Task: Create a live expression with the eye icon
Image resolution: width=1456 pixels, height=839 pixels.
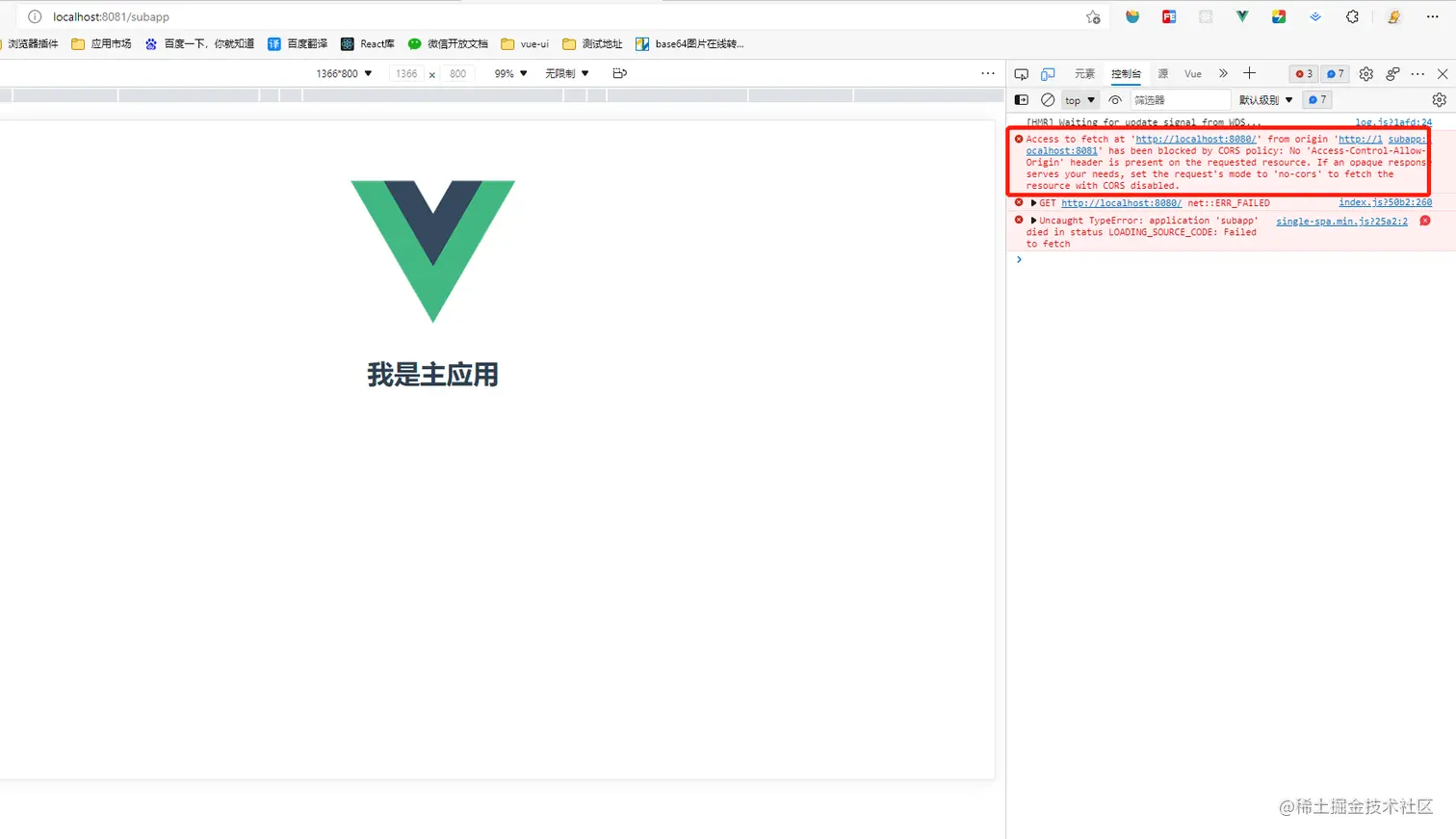Action: click(1116, 99)
